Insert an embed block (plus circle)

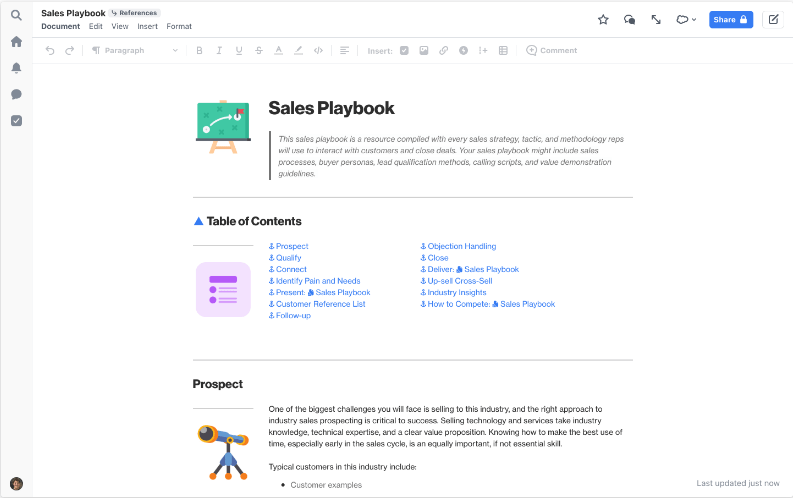463,51
